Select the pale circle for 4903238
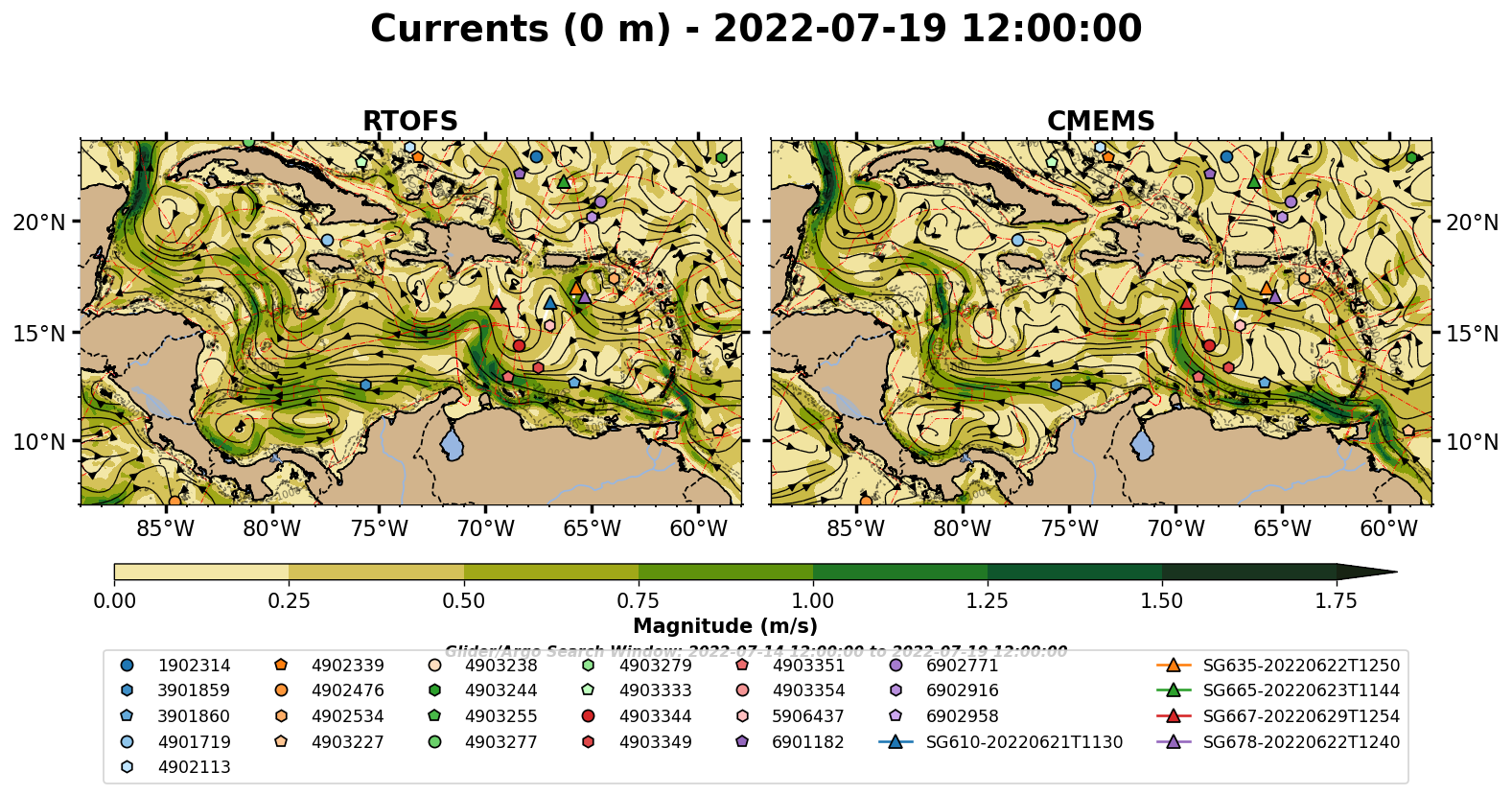The width and height of the screenshot is (1512, 795). tap(434, 665)
